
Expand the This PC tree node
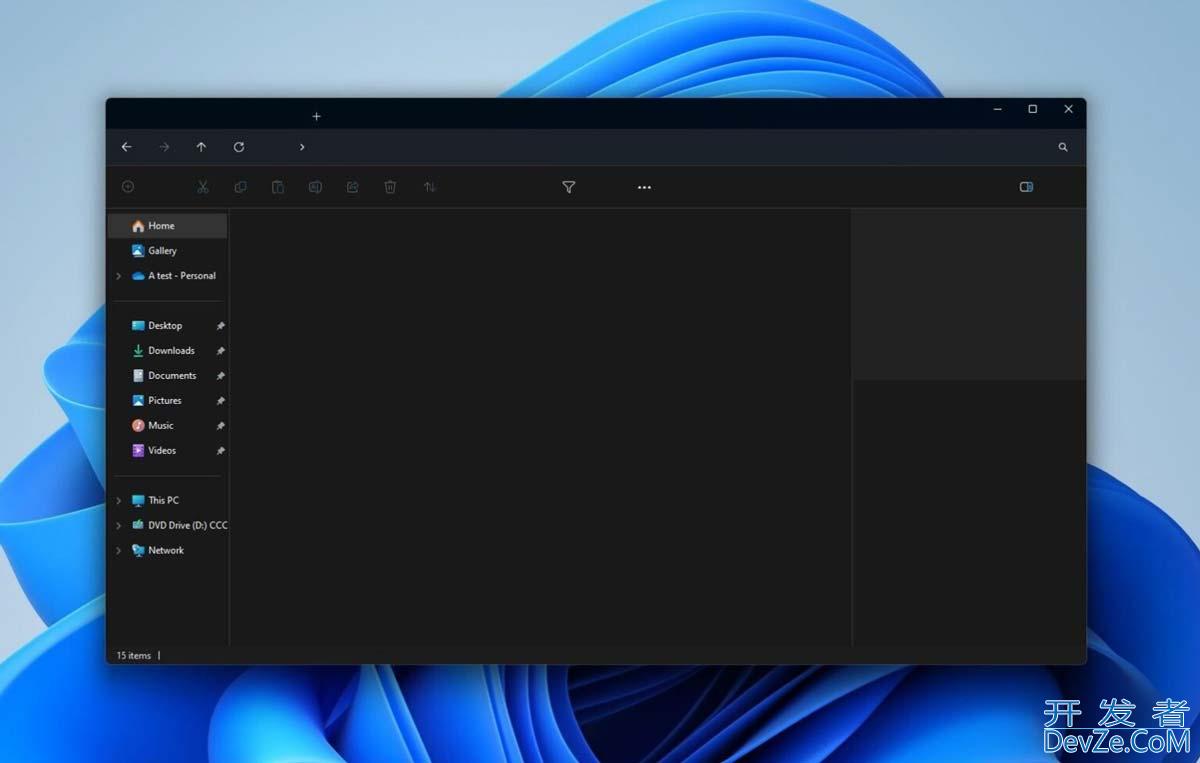click(118, 500)
